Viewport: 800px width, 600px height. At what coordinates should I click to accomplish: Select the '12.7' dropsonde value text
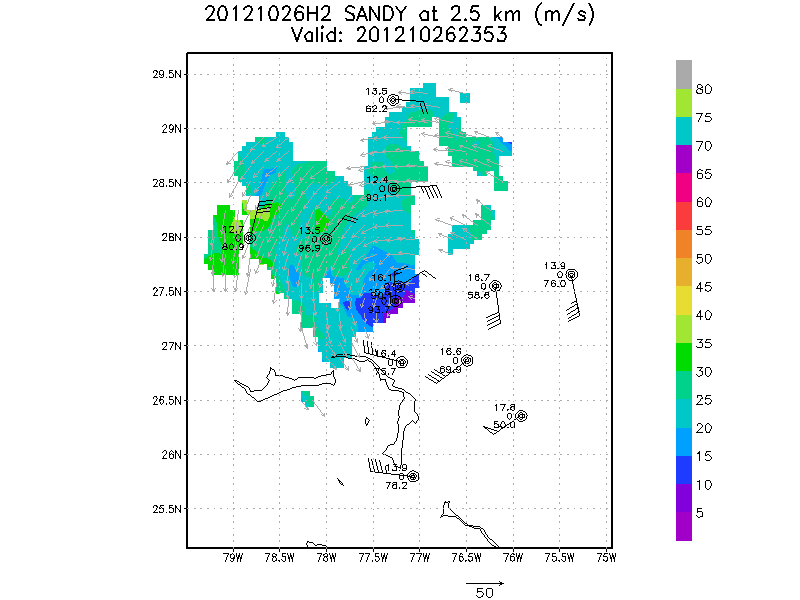(x=233, y=230)
